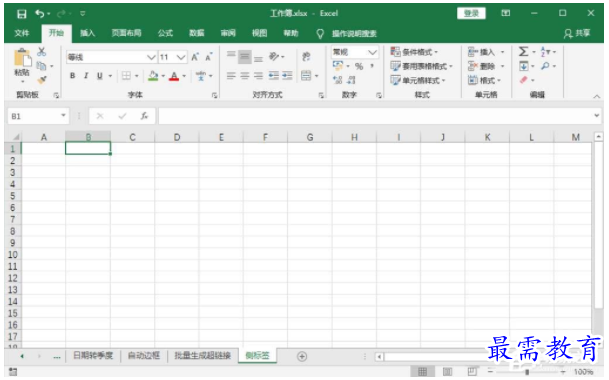The image size is (609, 380).
Task: Open the fill color dropdown arrow
Action: click(163, 76)
